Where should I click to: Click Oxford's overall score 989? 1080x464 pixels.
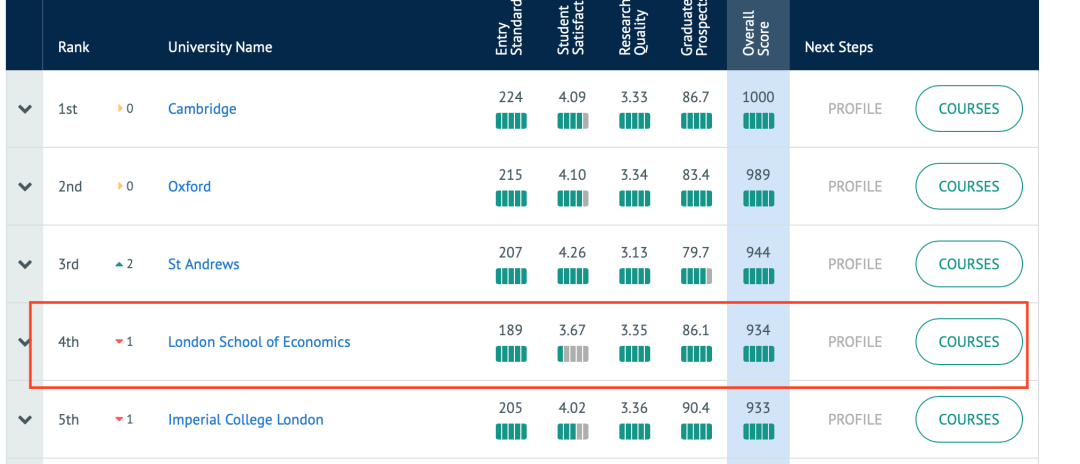pyautogui.click(x=758, y=176)
